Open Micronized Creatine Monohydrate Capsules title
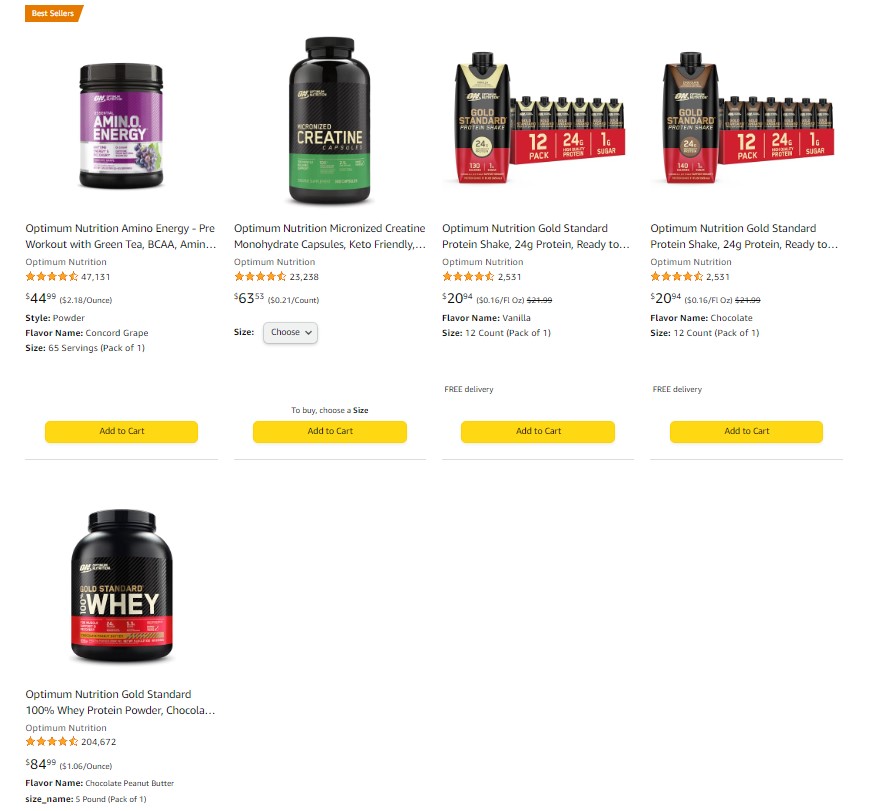Image resolution: width=880 pixels, height=811 pixels. click(x=330, y=236)
